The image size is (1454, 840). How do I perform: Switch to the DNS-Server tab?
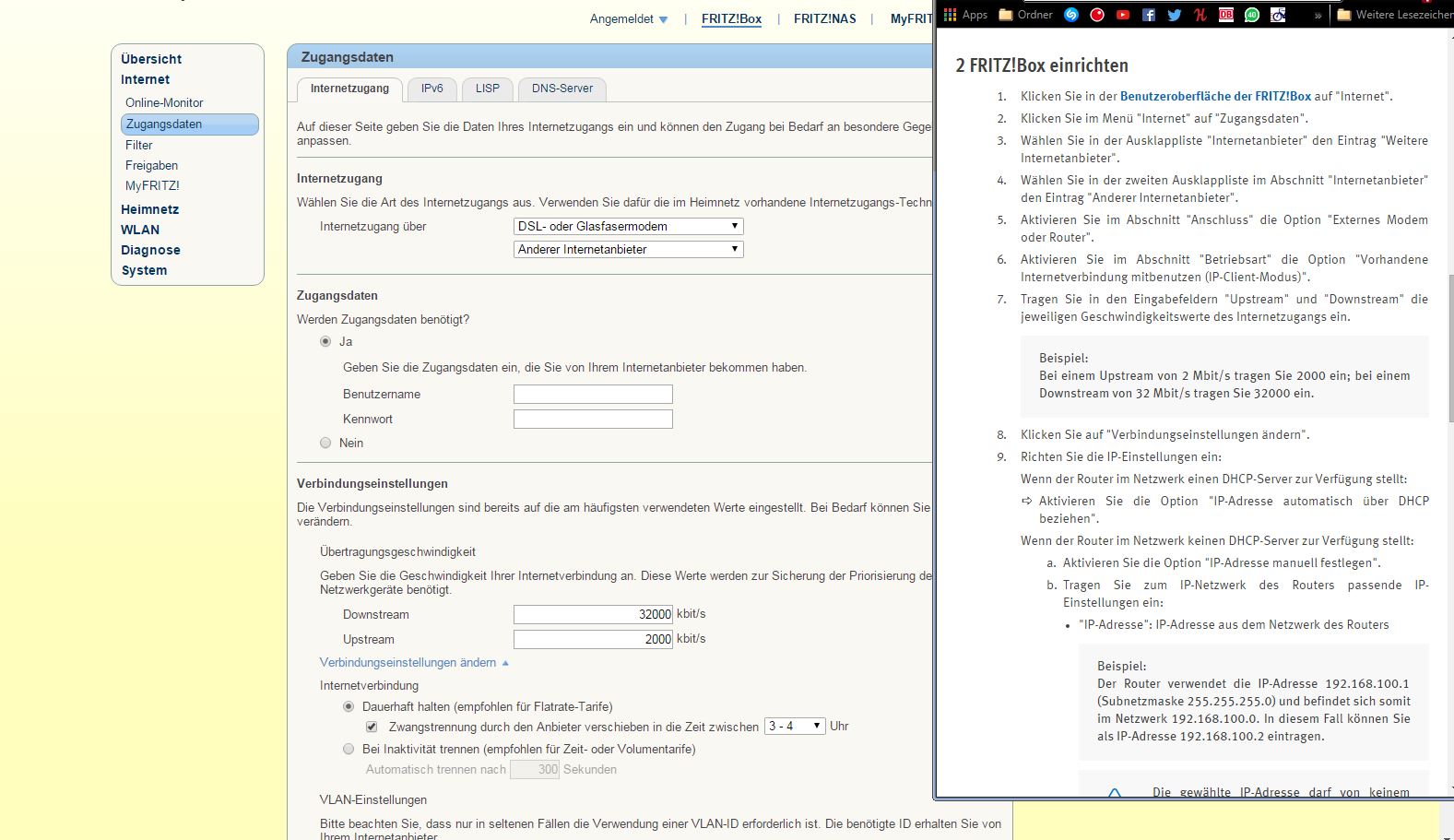pos(562,89)
